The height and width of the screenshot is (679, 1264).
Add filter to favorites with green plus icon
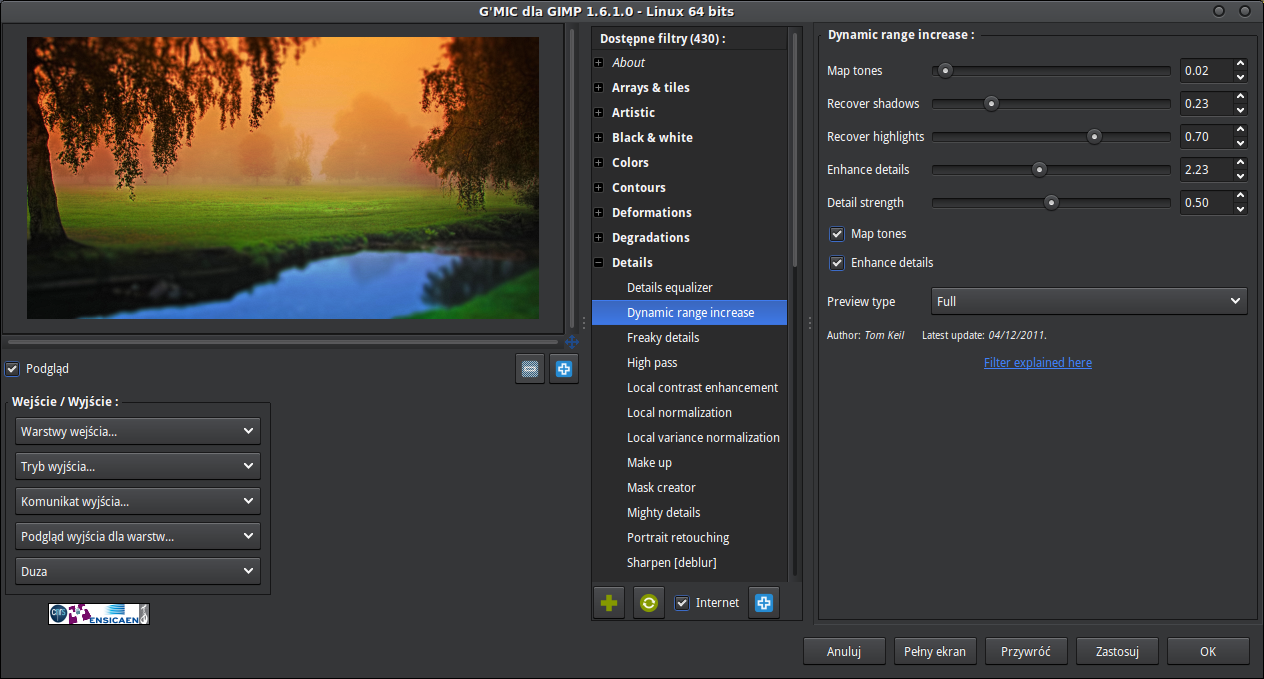609,602
